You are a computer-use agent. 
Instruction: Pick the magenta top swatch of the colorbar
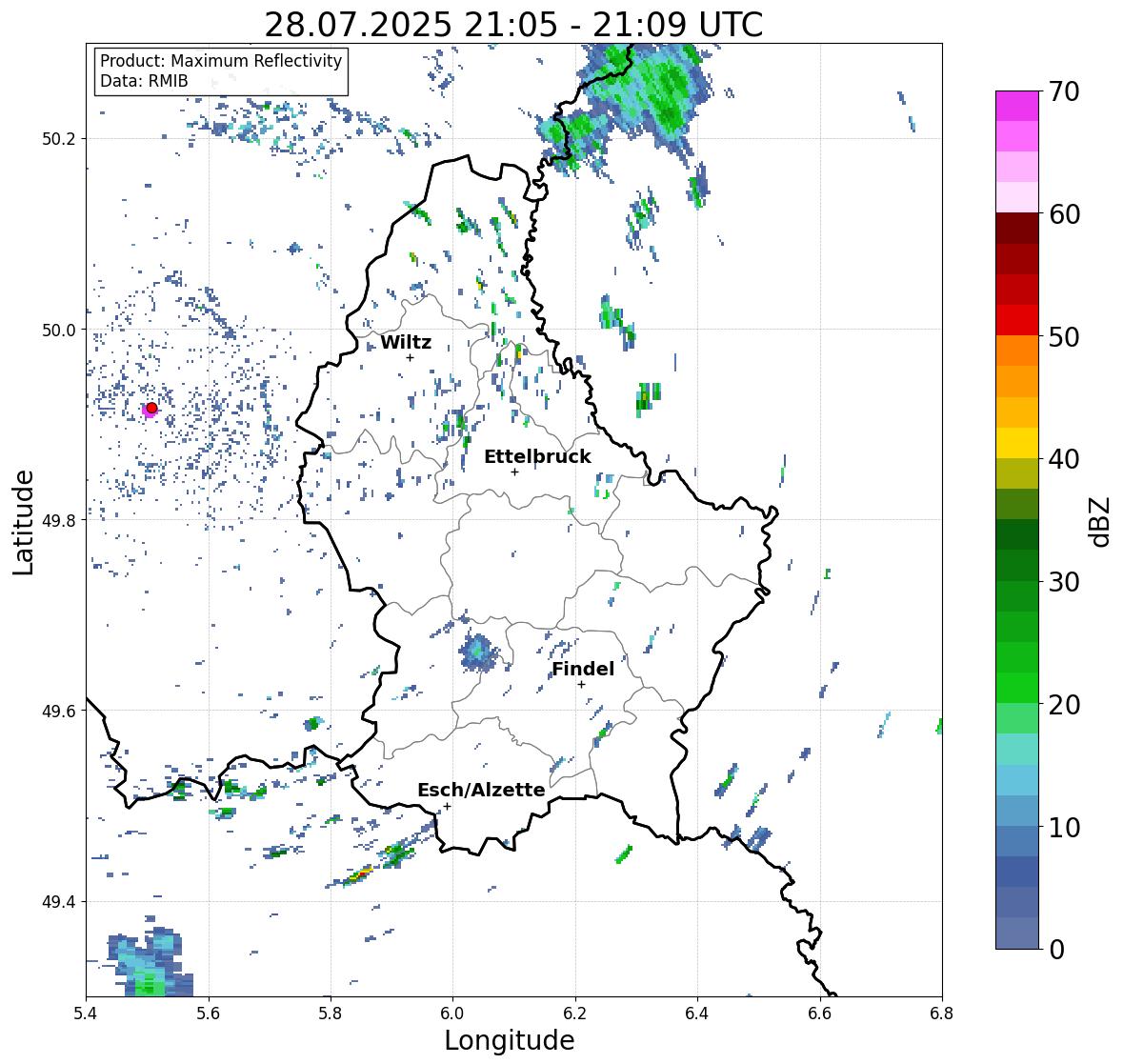coord(1017,106)
